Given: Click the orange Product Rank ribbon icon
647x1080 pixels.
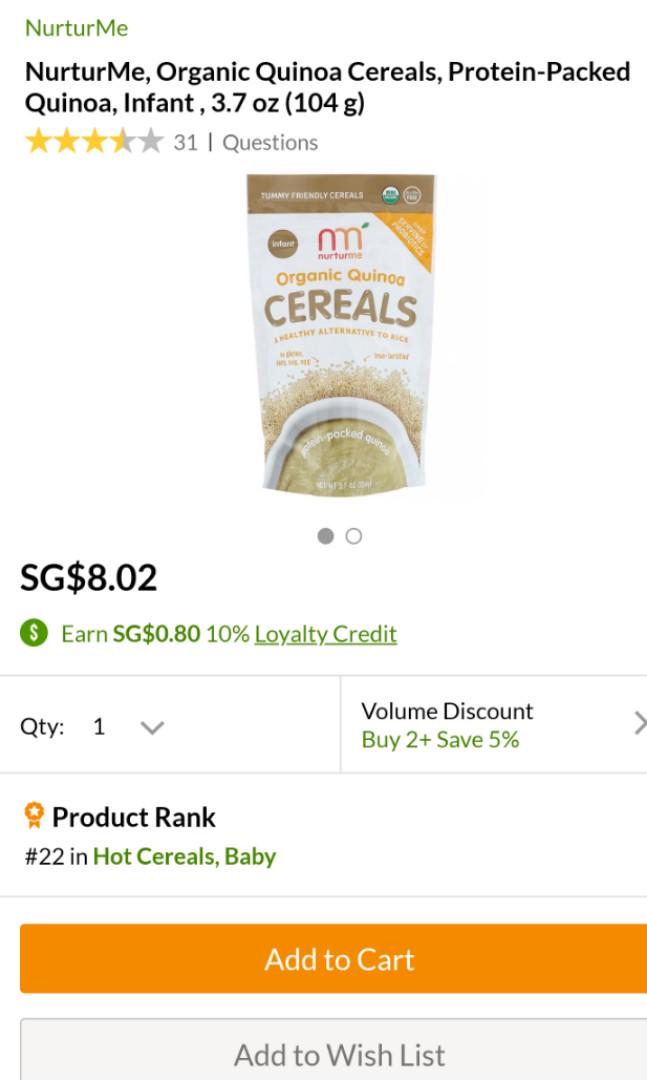Looking at the screenshot, I should point(34,816).
